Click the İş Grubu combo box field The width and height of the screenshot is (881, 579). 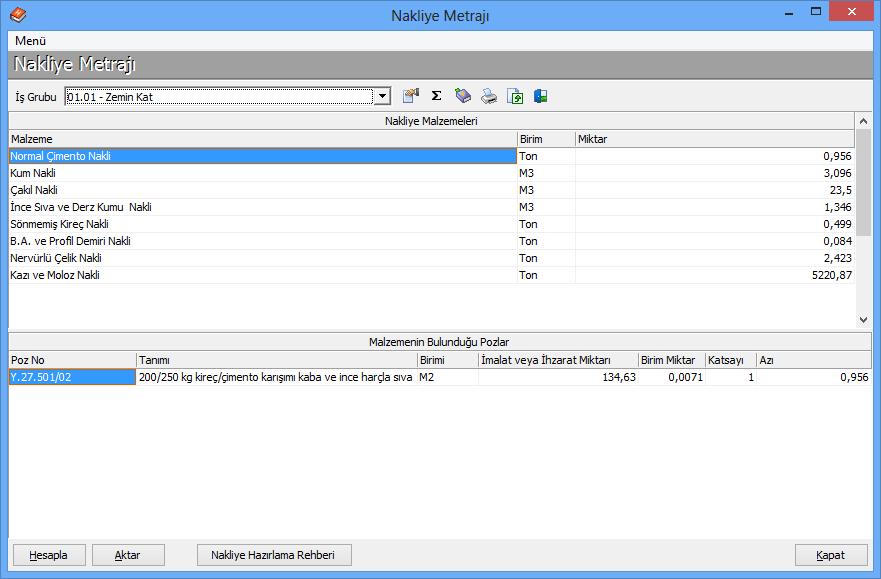coord(218,97)
